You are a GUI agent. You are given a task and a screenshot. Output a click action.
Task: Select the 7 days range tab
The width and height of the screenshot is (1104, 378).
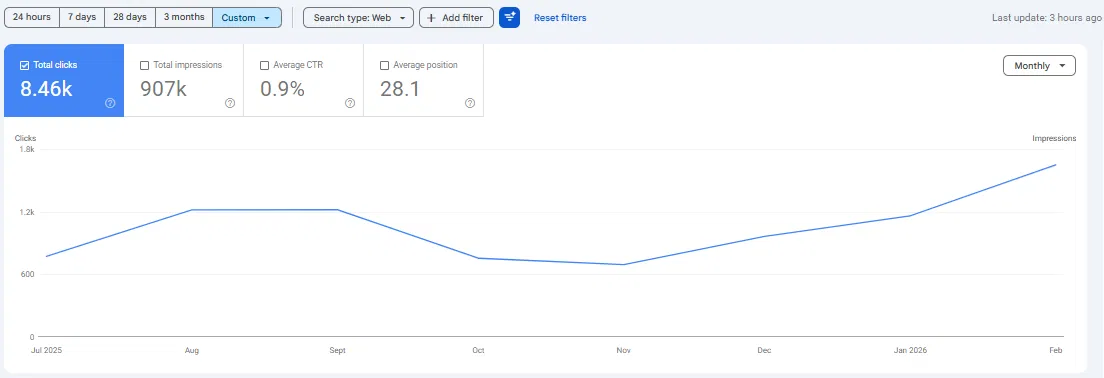tap(82, 18)
